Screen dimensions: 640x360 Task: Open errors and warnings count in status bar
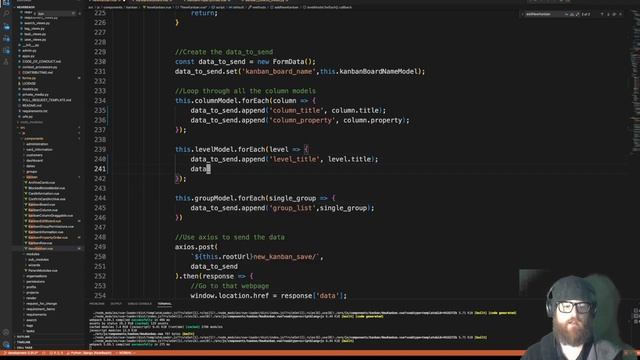57,353
